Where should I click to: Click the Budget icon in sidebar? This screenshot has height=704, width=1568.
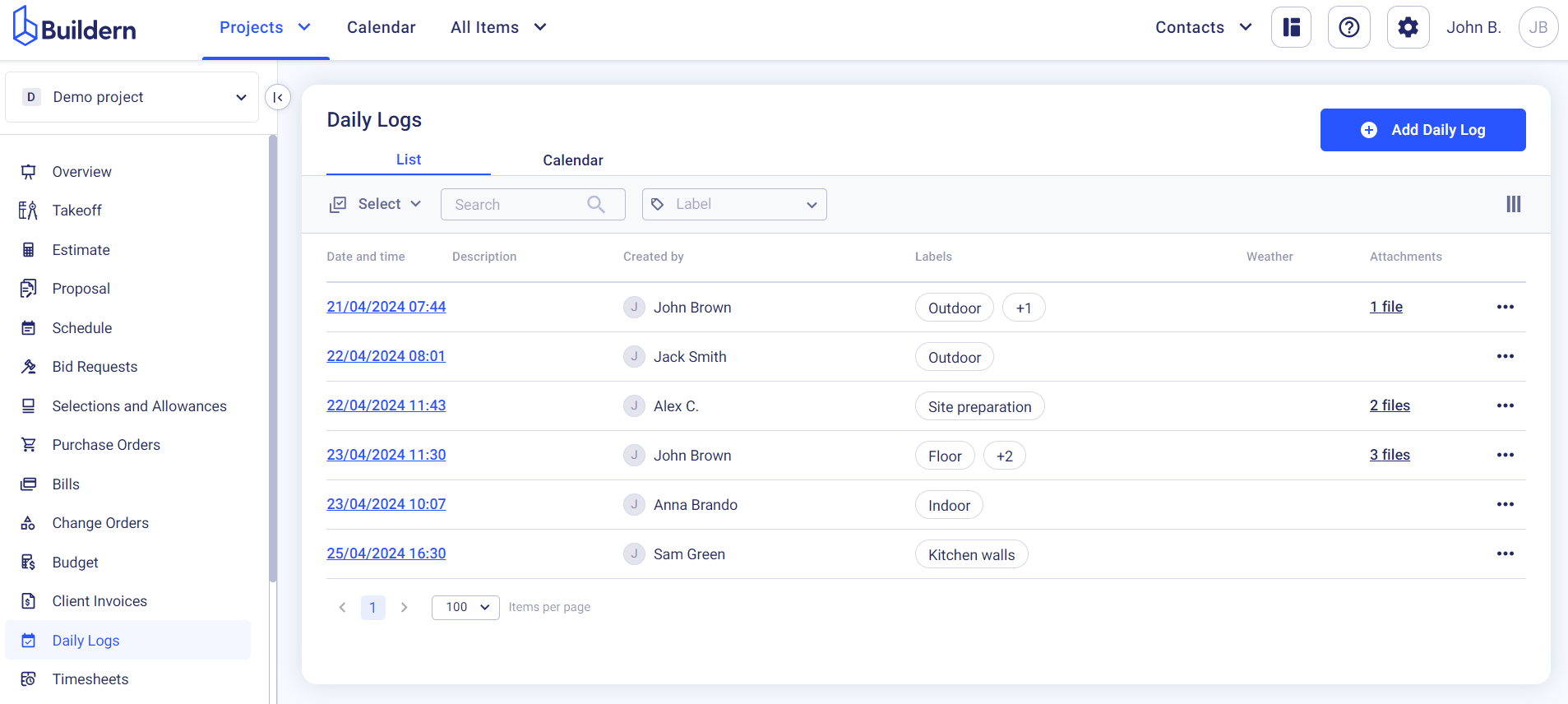click(x=29, y=563)
